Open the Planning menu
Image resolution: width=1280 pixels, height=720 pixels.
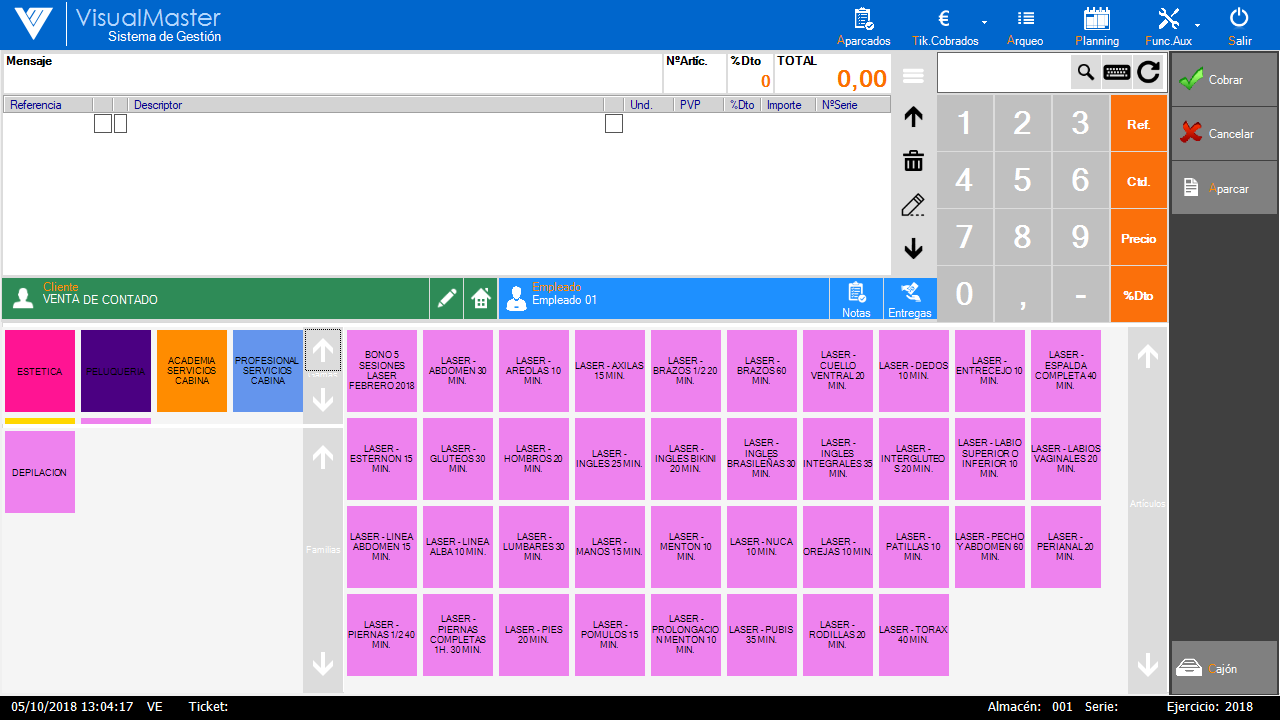pyautogui.click(x=1097, y=27)
